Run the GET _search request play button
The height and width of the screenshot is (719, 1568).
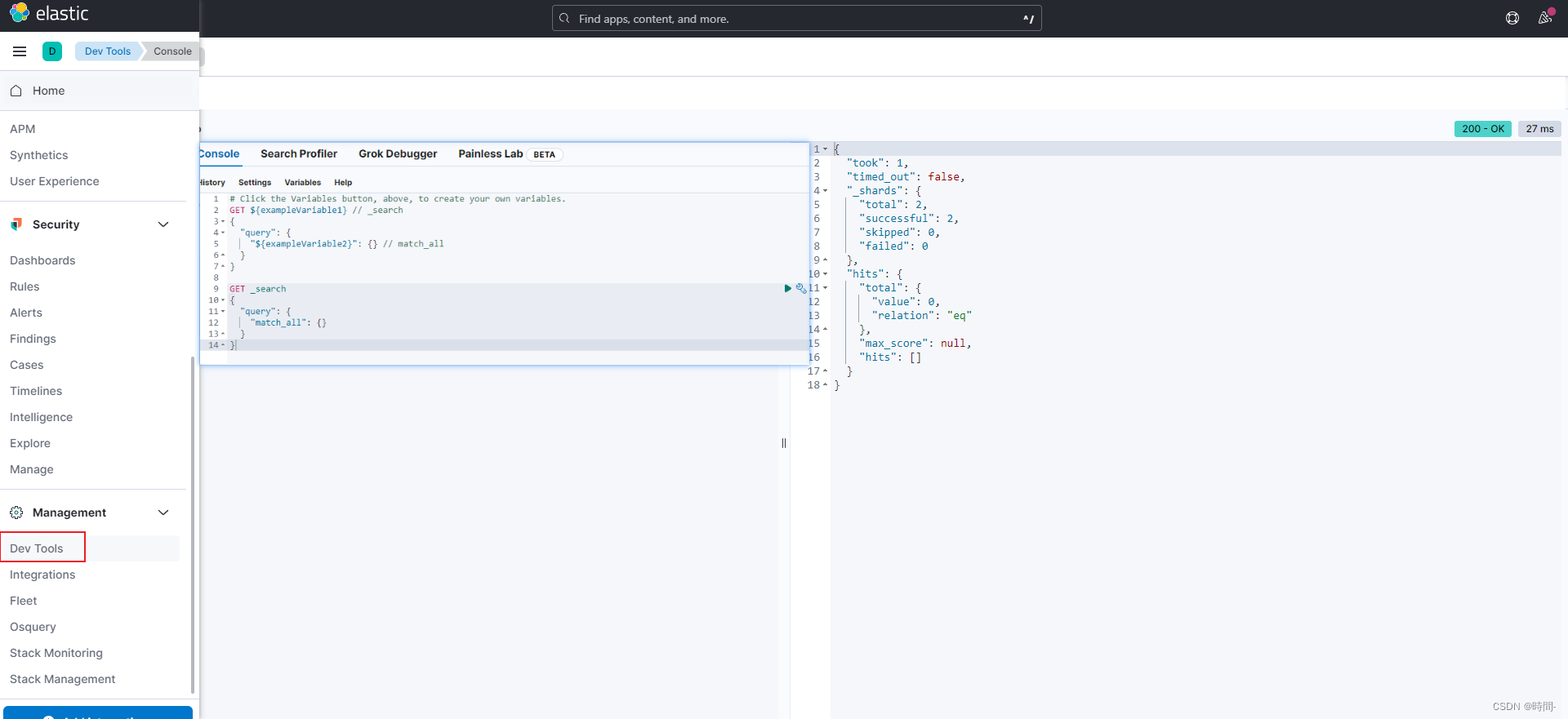click(x=788, y=288)
